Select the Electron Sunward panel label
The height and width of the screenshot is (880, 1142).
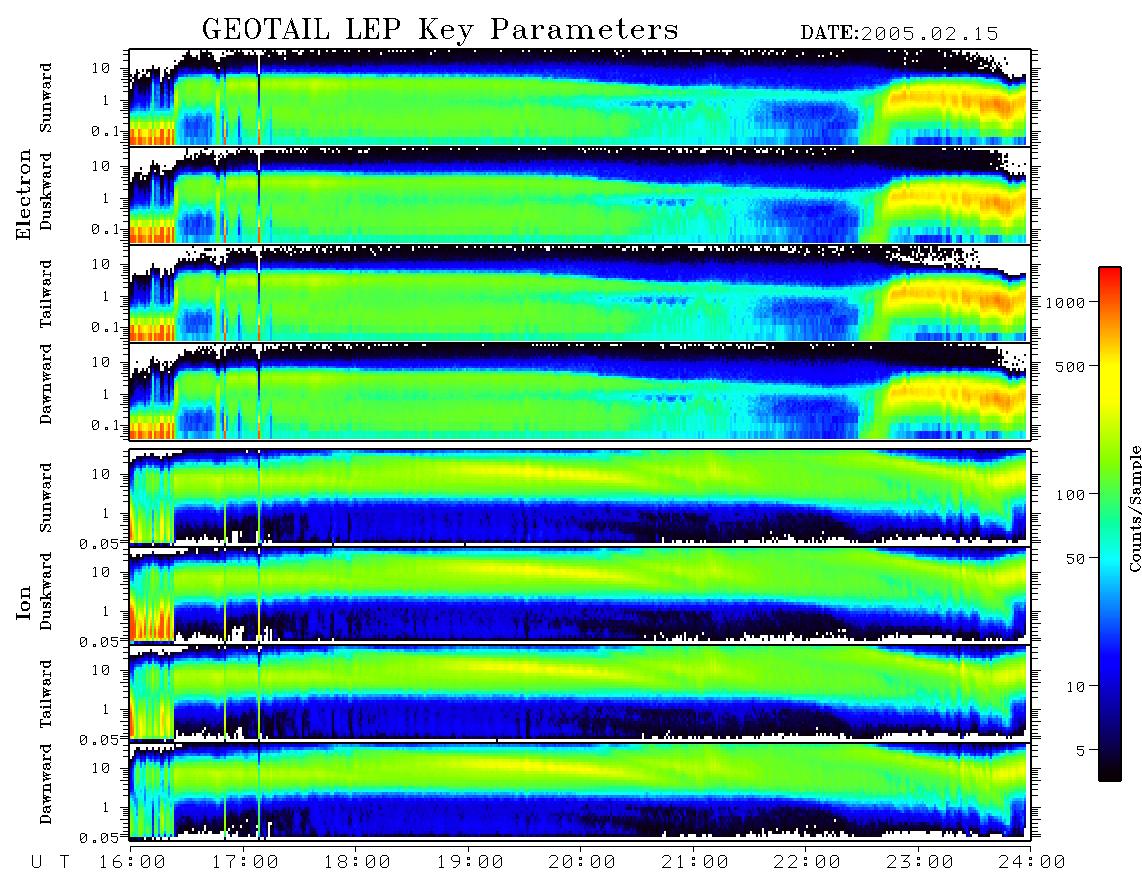(x=46, y=98)
